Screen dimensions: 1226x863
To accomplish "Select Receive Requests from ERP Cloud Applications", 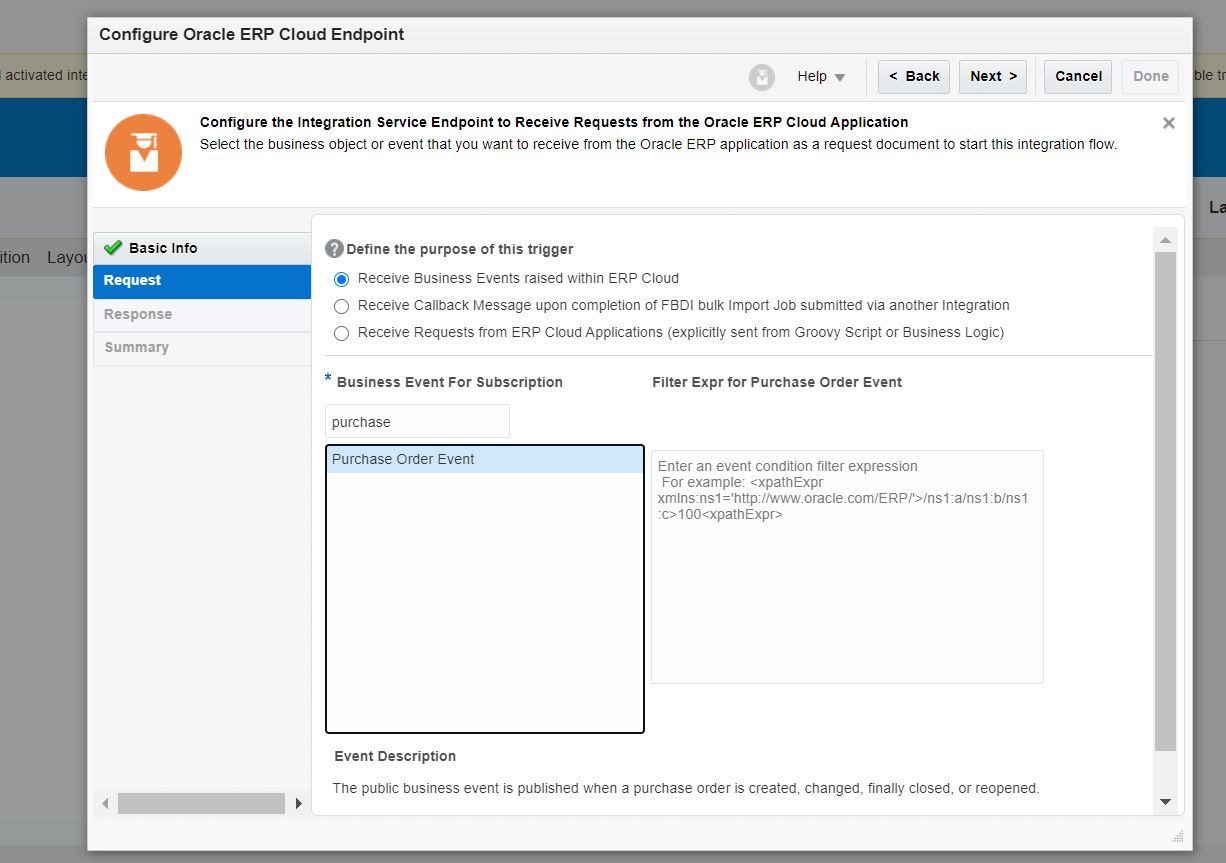I will pyautogui.click(x=342, y=333).
